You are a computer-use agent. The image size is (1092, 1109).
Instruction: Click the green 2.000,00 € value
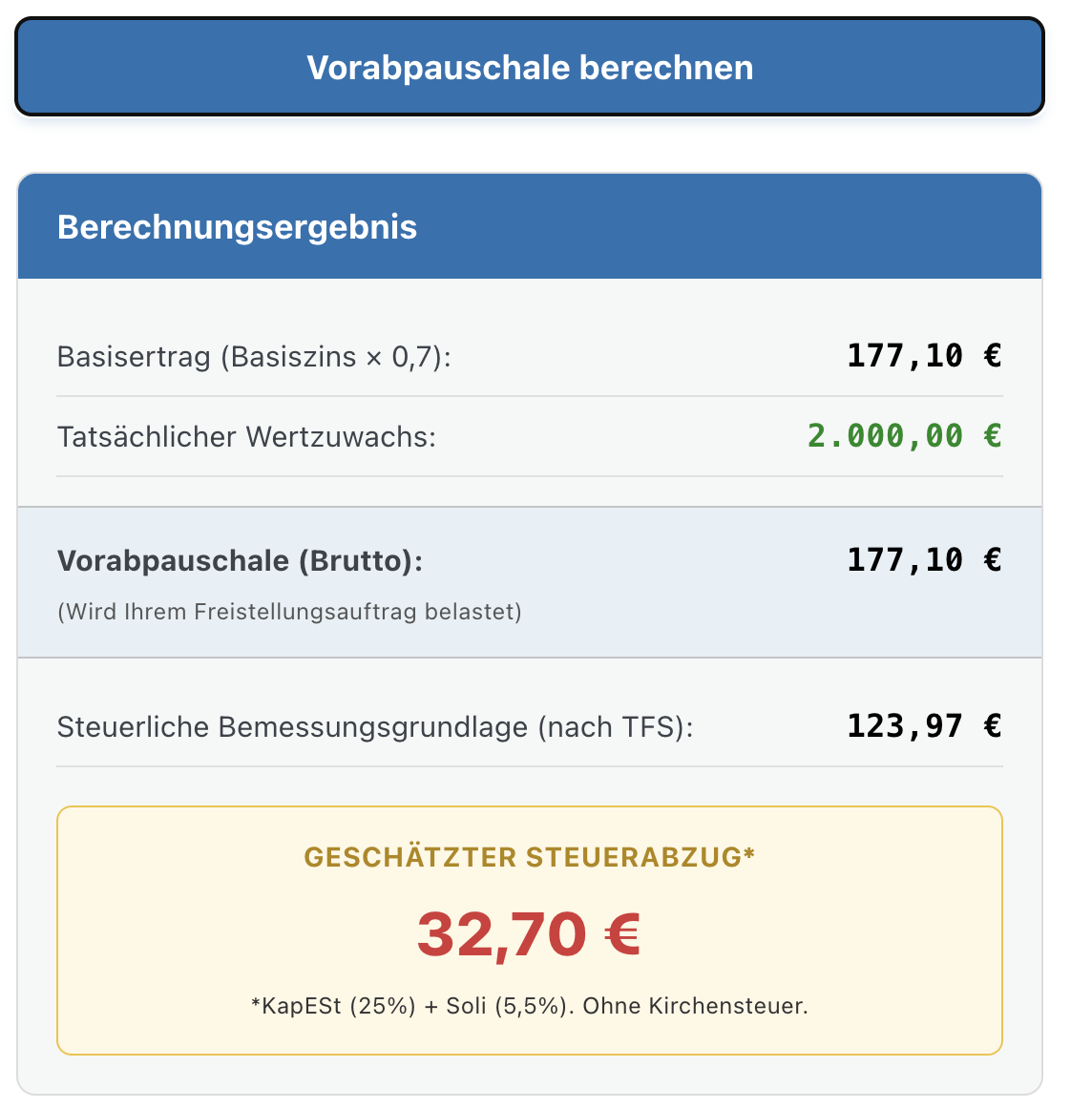904,436
